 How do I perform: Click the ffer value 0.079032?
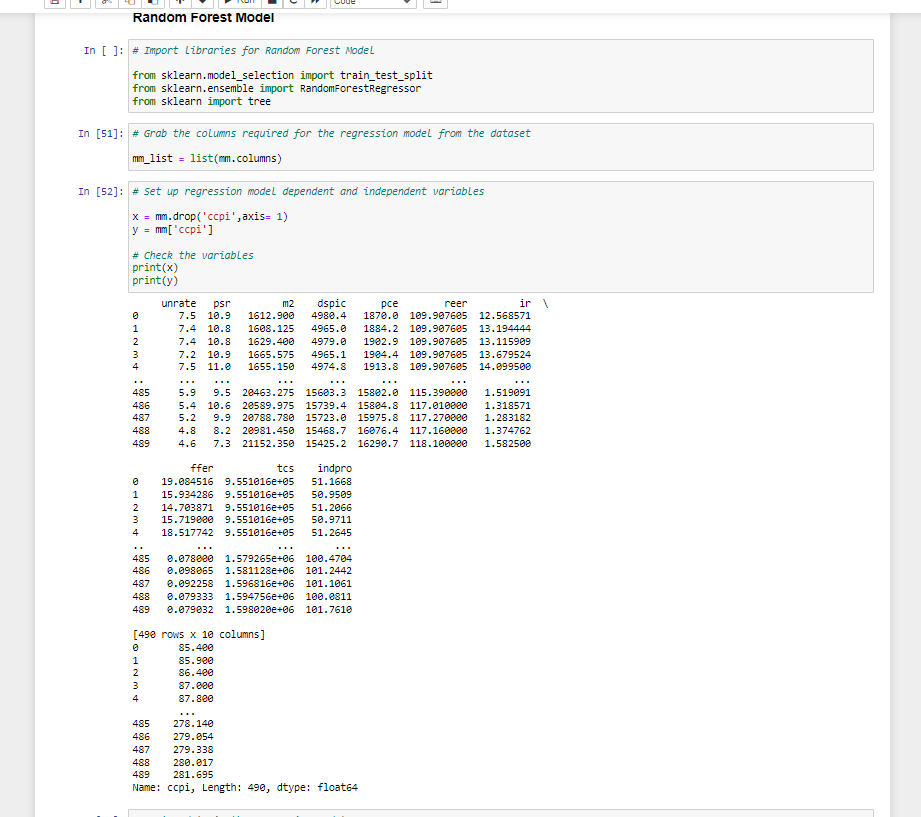pyautogui.click(x=190, y=610)
